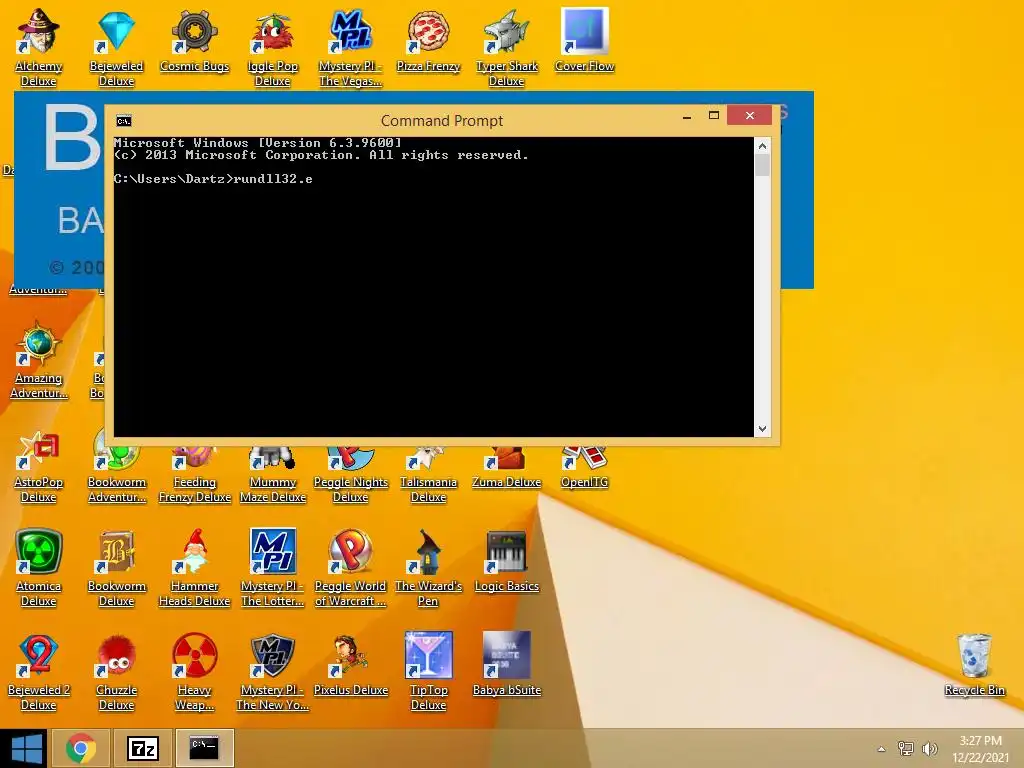
Task: Select Typer Shark Deluxe icon
Action: click(x=506, y=46)
